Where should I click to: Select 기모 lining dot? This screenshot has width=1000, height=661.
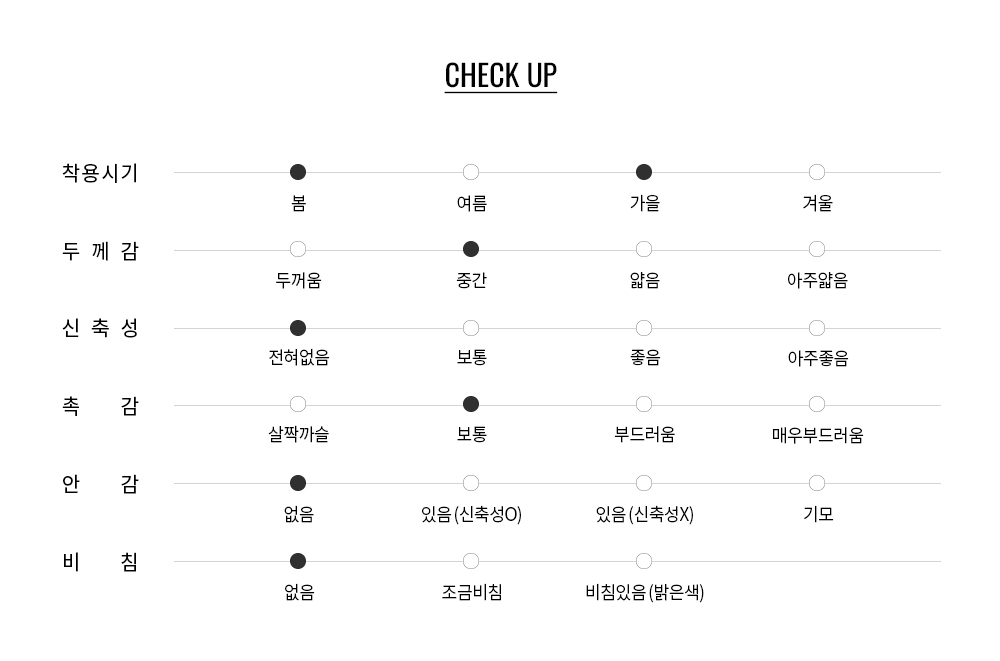tap(817, 483)
